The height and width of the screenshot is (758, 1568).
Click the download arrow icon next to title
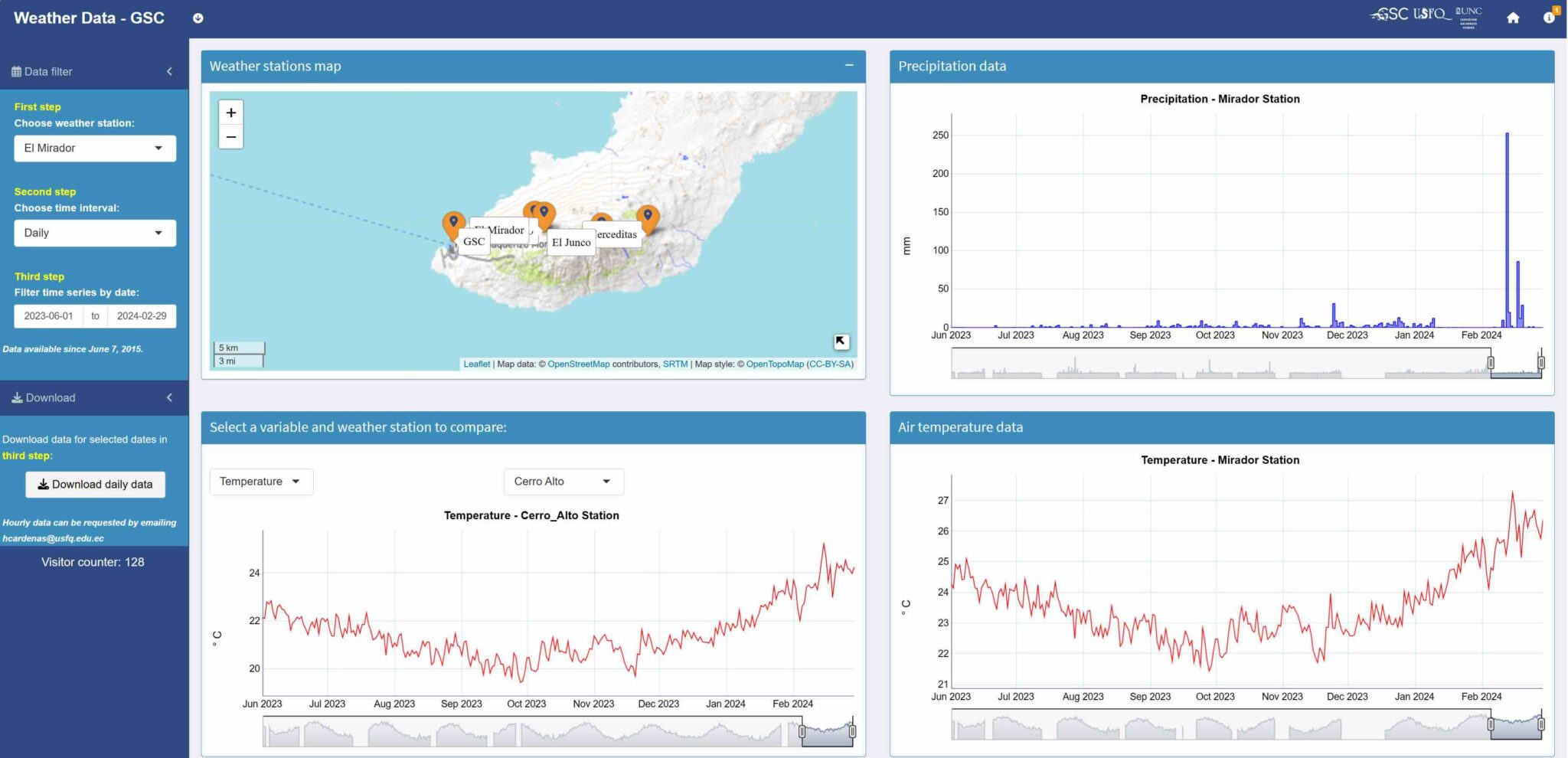point(198,18)
